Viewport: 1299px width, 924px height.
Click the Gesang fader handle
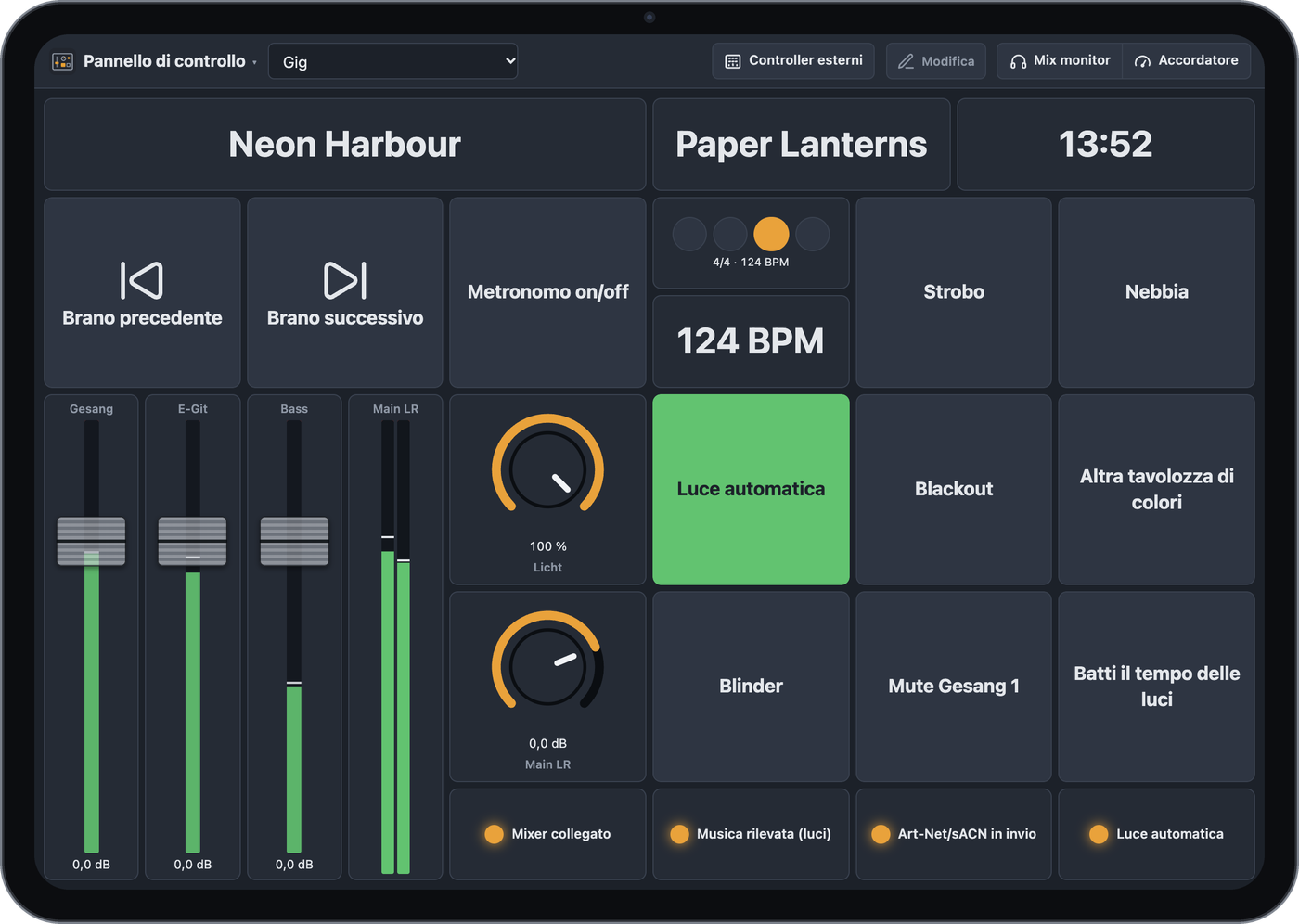(x=91, y=541)
